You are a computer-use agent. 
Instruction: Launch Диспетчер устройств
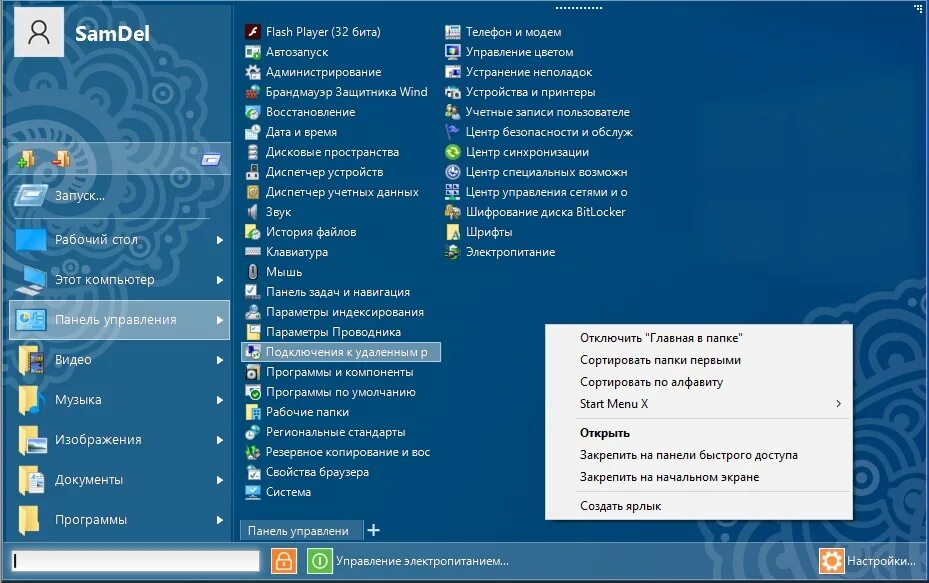(x=314, y=172)
